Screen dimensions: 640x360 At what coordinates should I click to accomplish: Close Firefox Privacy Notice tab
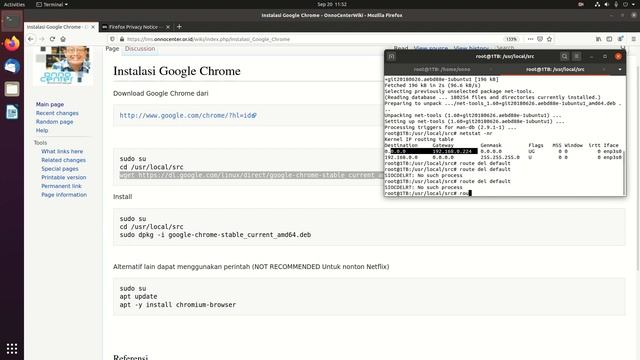(168, 27)
